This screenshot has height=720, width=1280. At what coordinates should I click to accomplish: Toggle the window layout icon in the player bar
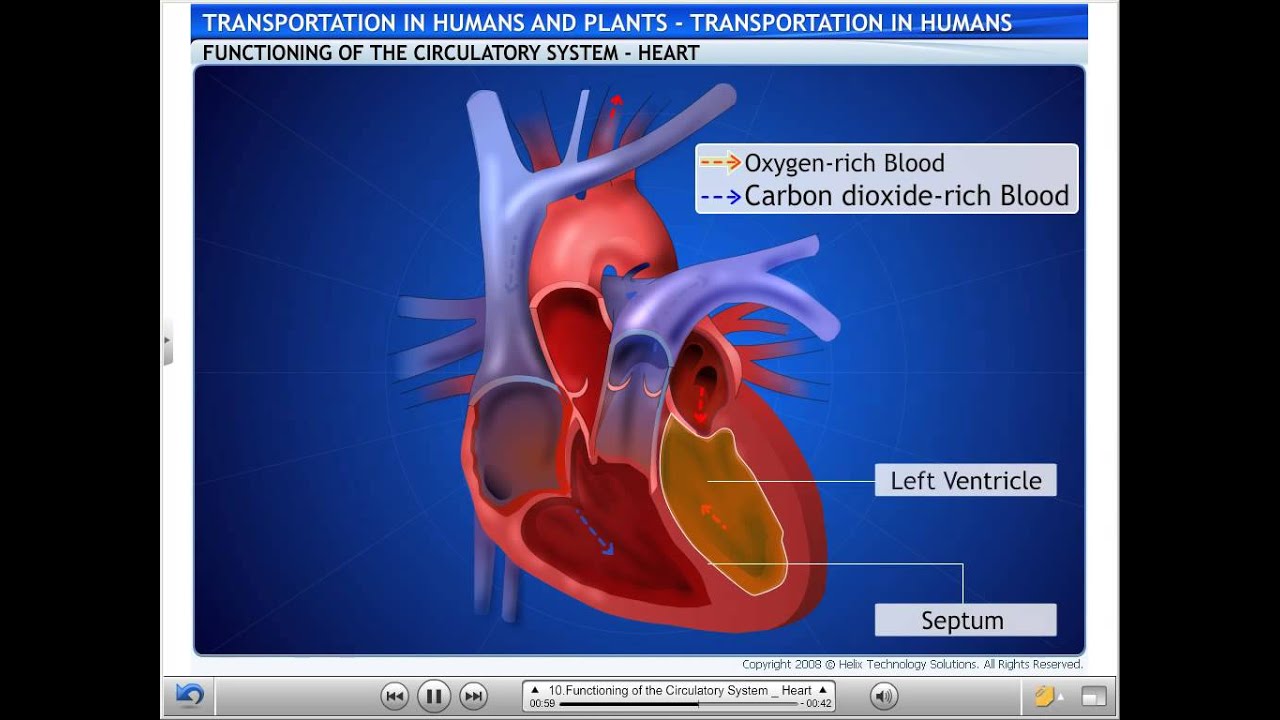coord(1092,697)
